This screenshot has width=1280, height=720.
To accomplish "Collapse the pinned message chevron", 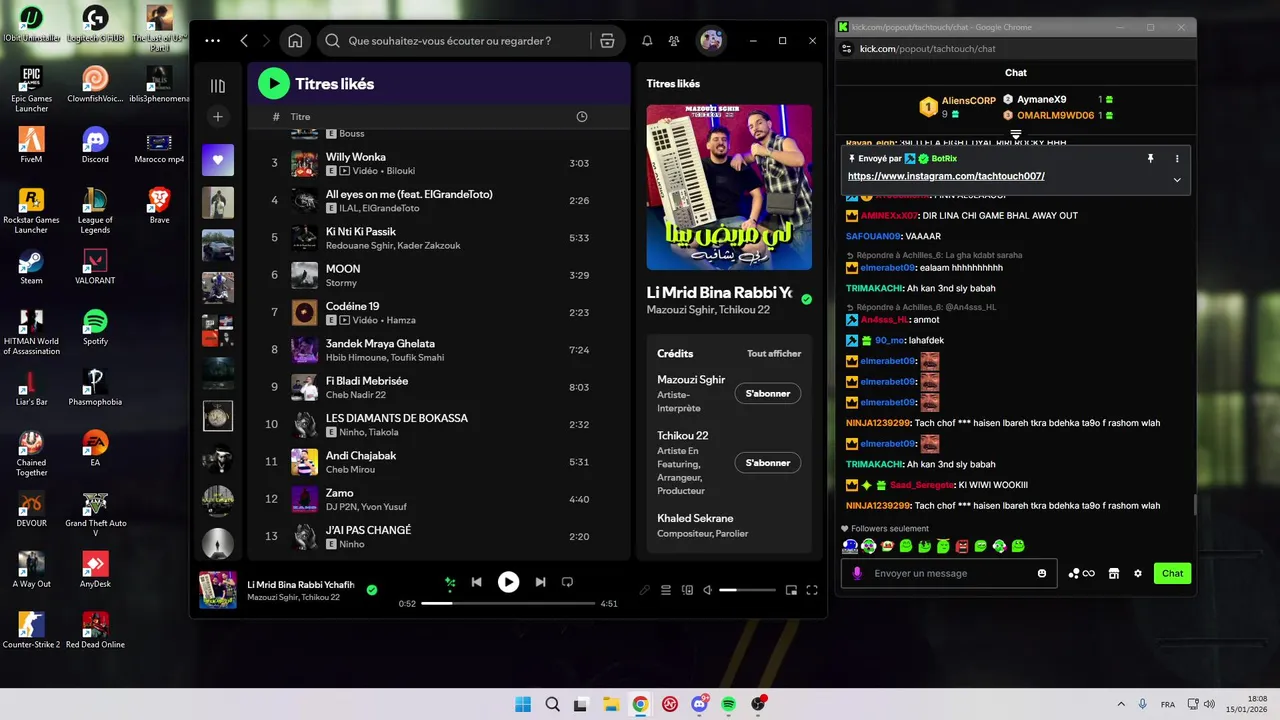I will [x=1177, y=180].
